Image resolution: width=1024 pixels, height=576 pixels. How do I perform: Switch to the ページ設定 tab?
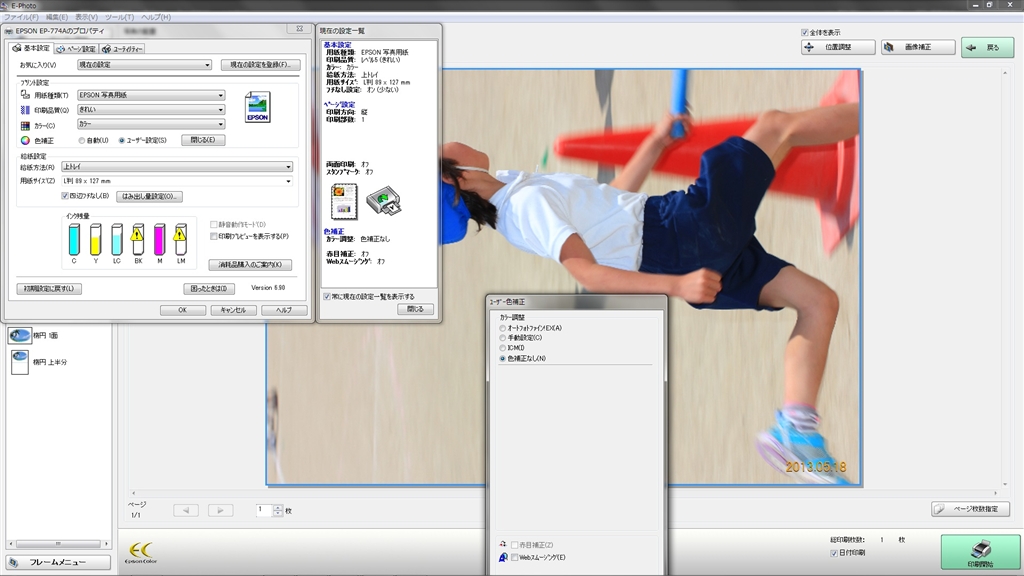pos(77,48)
